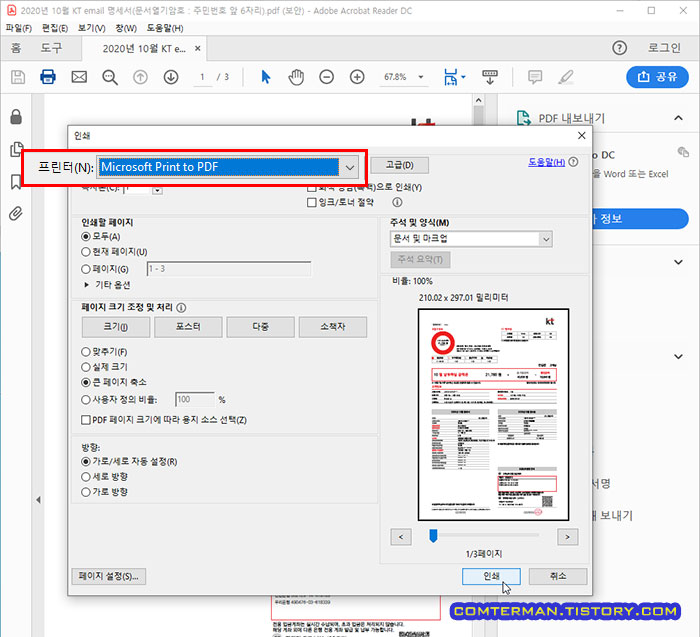
Task: Select the All pages radio button
Action: (x=86, y=237)
